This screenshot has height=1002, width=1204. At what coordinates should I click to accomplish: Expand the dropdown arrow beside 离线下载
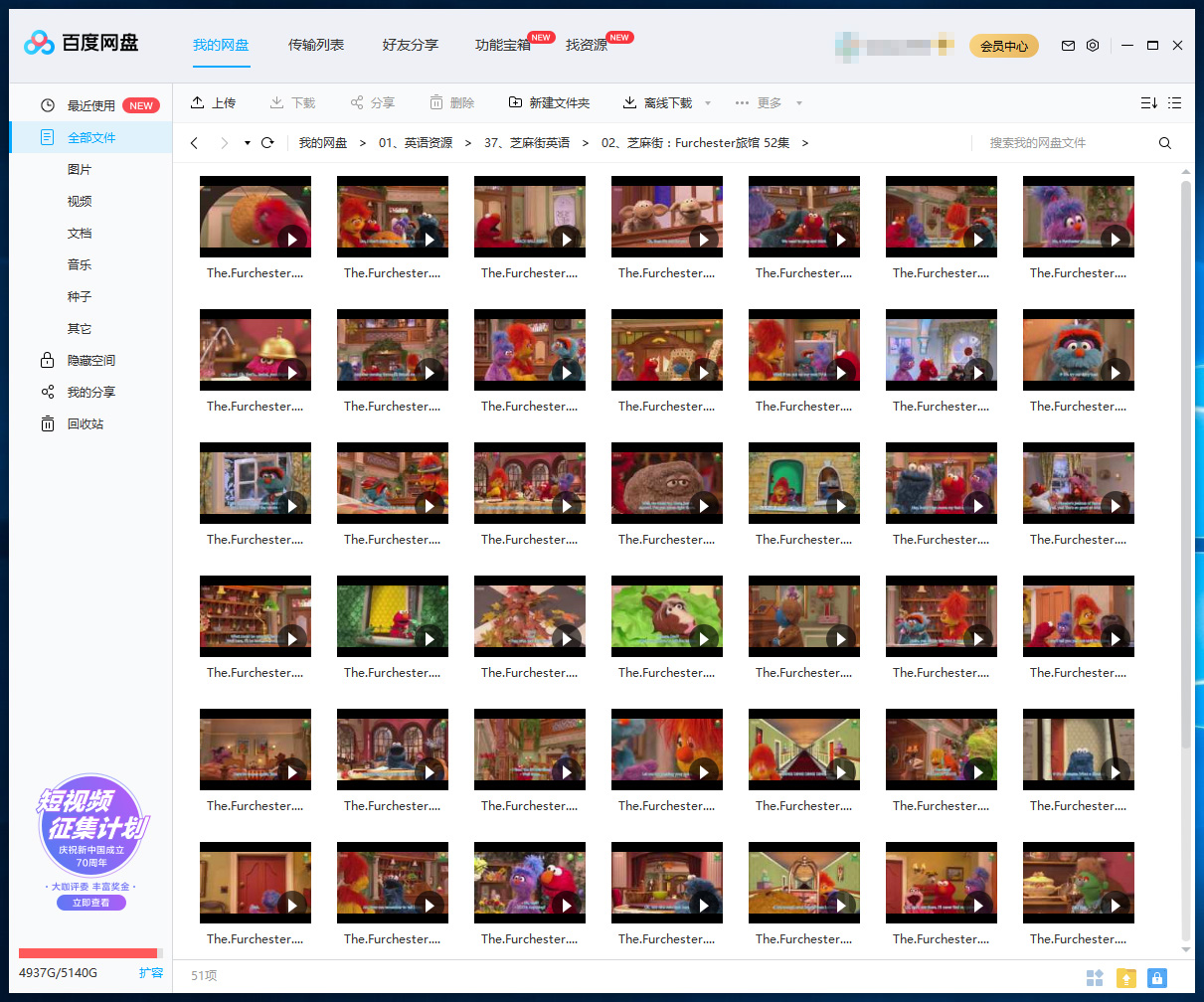[708, 103]
